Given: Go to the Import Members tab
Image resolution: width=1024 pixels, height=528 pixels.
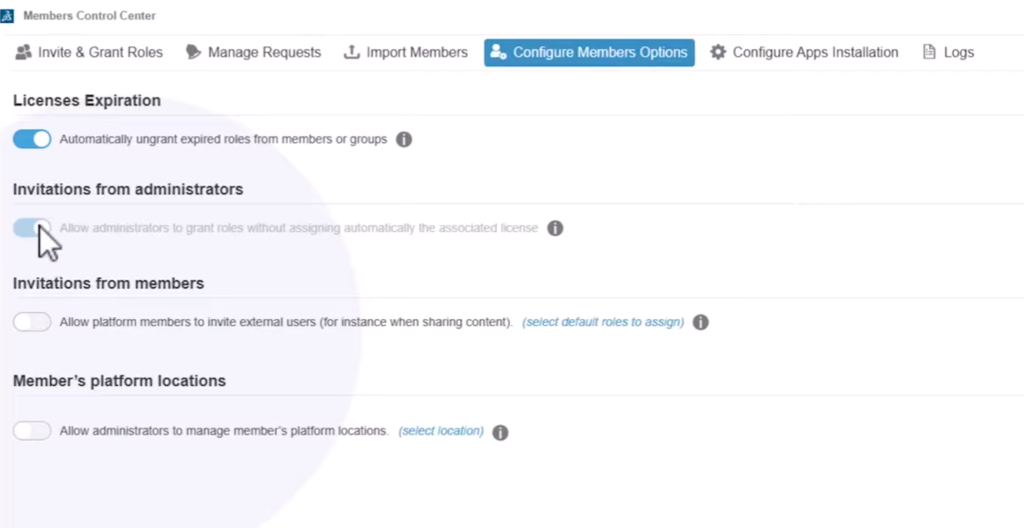Looking at the screenshot, I should point(406,52).
